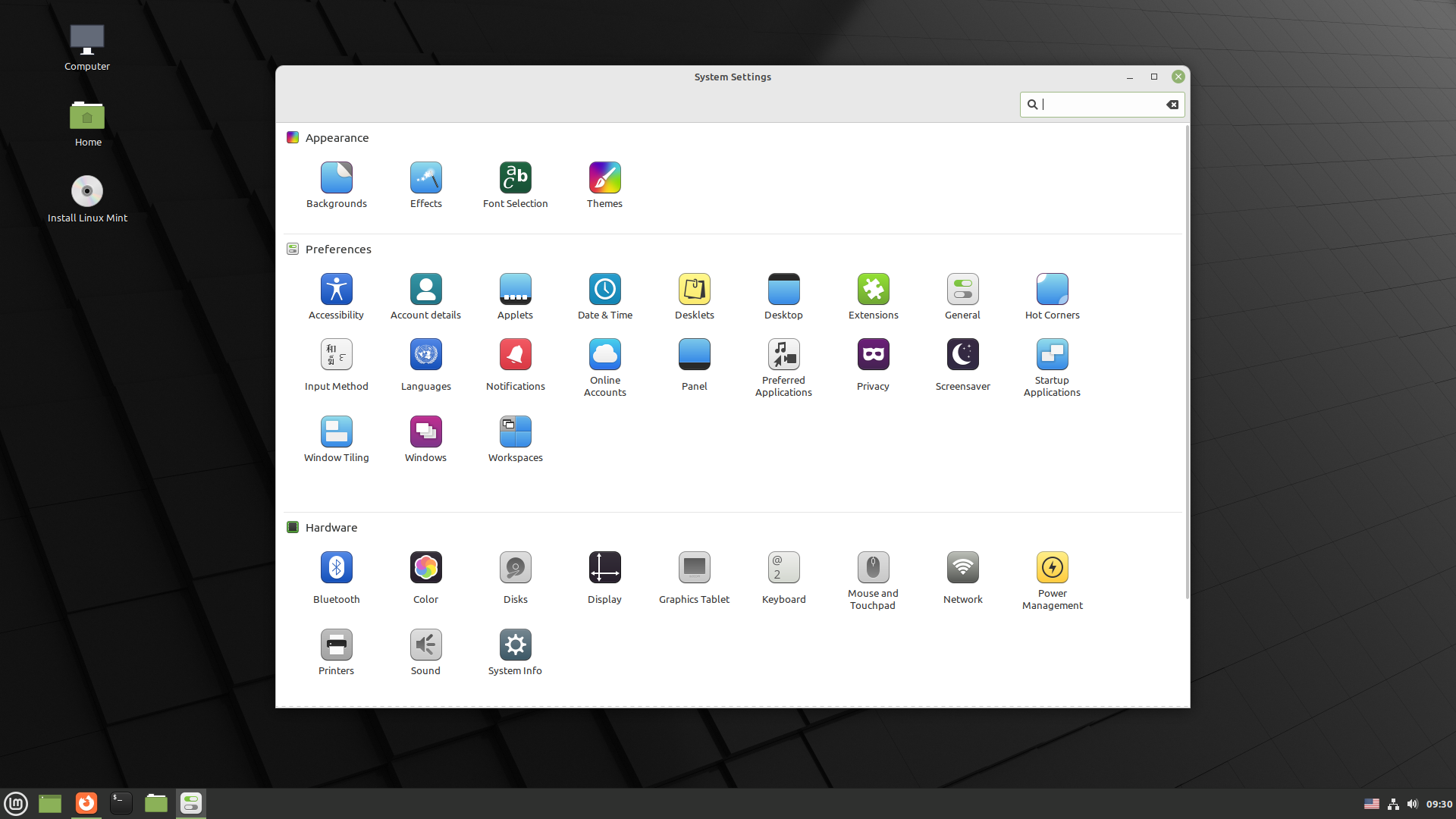Open the Linux Mint start menu
This screenshot has height=819, width=1456.
click(x=16, y=803)
